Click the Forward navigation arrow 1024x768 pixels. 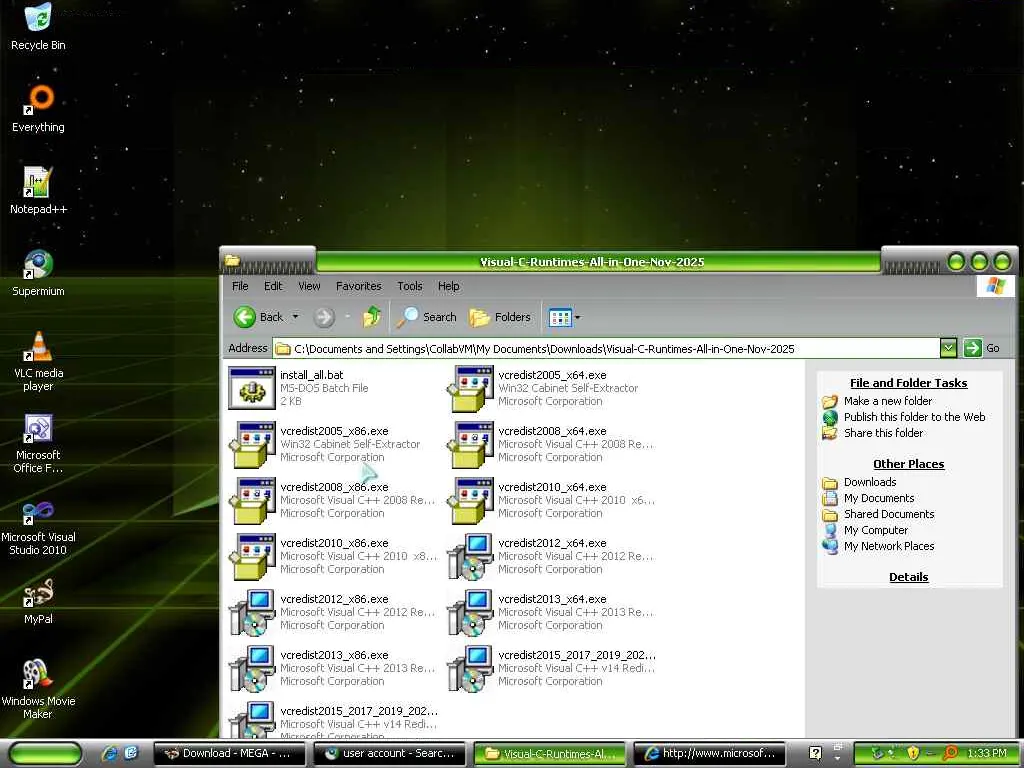coord(324,317)
